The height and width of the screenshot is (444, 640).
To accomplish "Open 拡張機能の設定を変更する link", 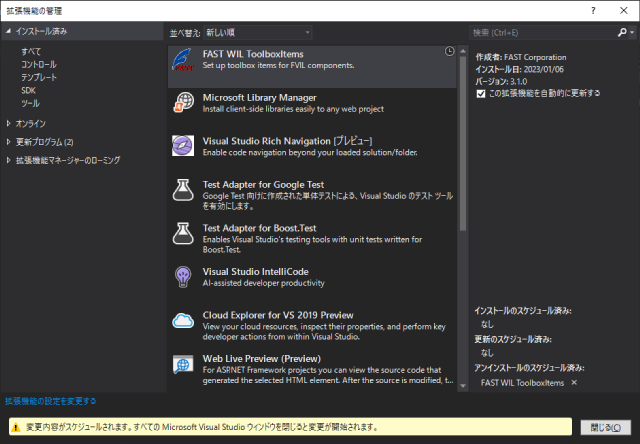I will click(x=51, y=401).
